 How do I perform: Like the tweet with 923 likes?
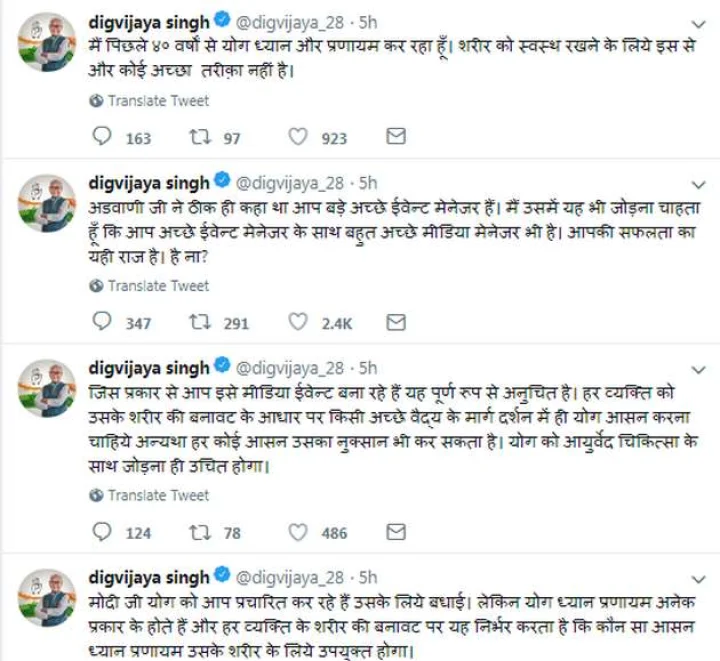[x=297, y=137]
